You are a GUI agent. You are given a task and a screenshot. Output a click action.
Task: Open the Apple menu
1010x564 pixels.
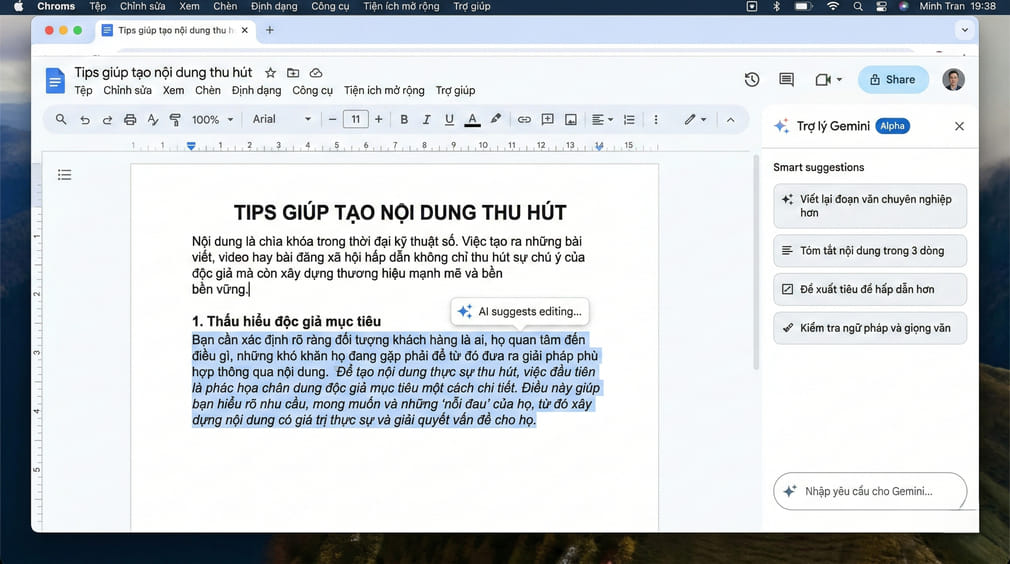[18, 6]
